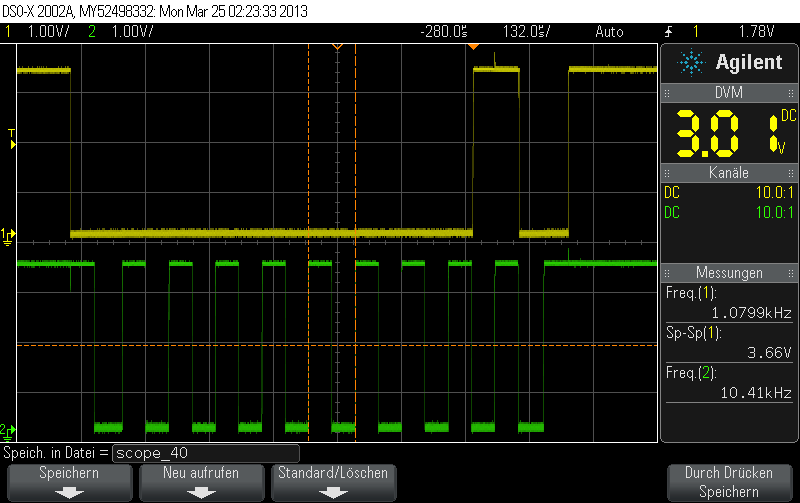This screenshot has width=800, height=503.
Task: Select the Messungen panel header
Action: 729,273
